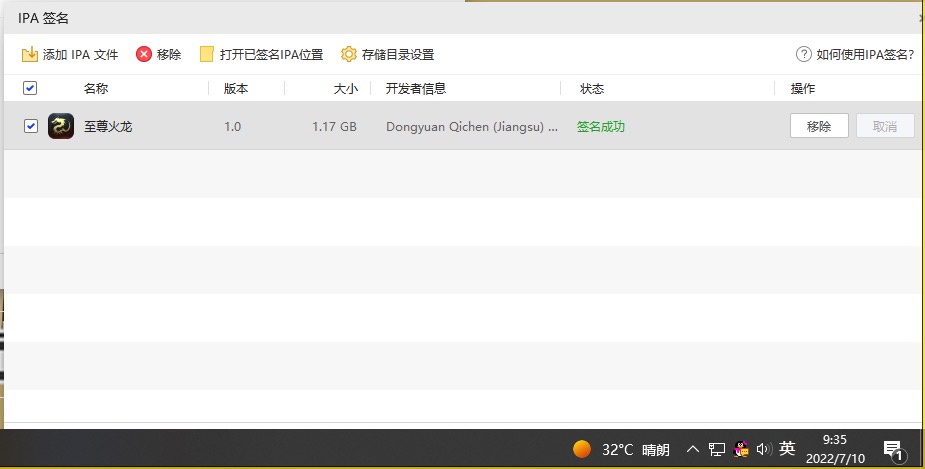925x469 pixels.
Task: Click the 状态 column header
Action: [592, 88]
